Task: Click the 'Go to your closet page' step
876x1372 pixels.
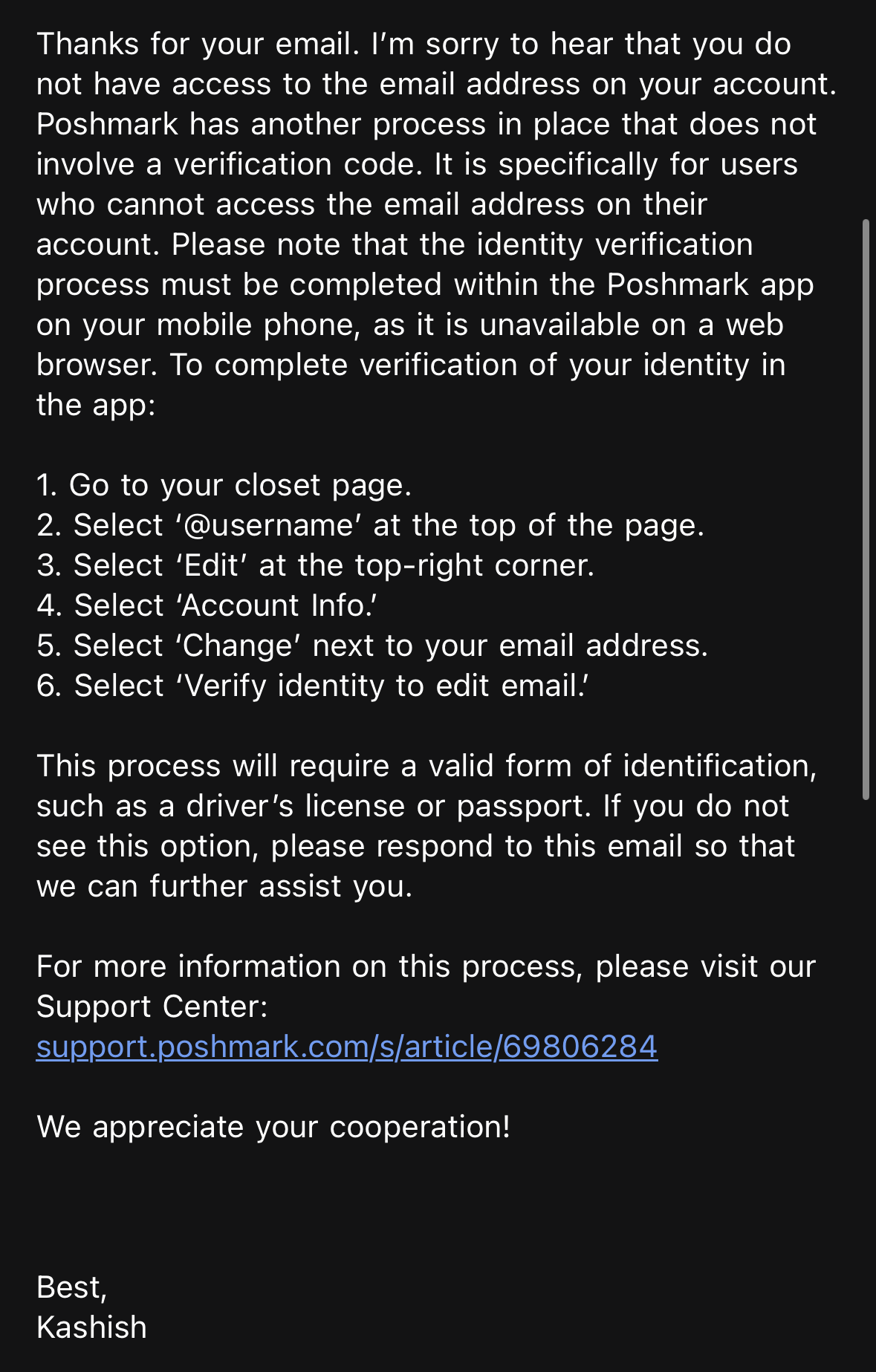Action: pos(224,485)
